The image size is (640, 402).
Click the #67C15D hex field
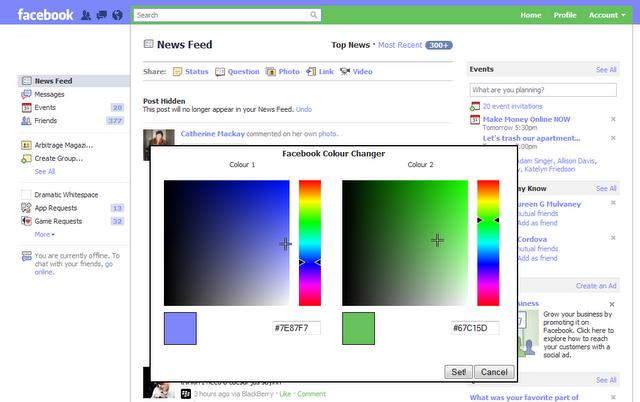click(475, 328)
